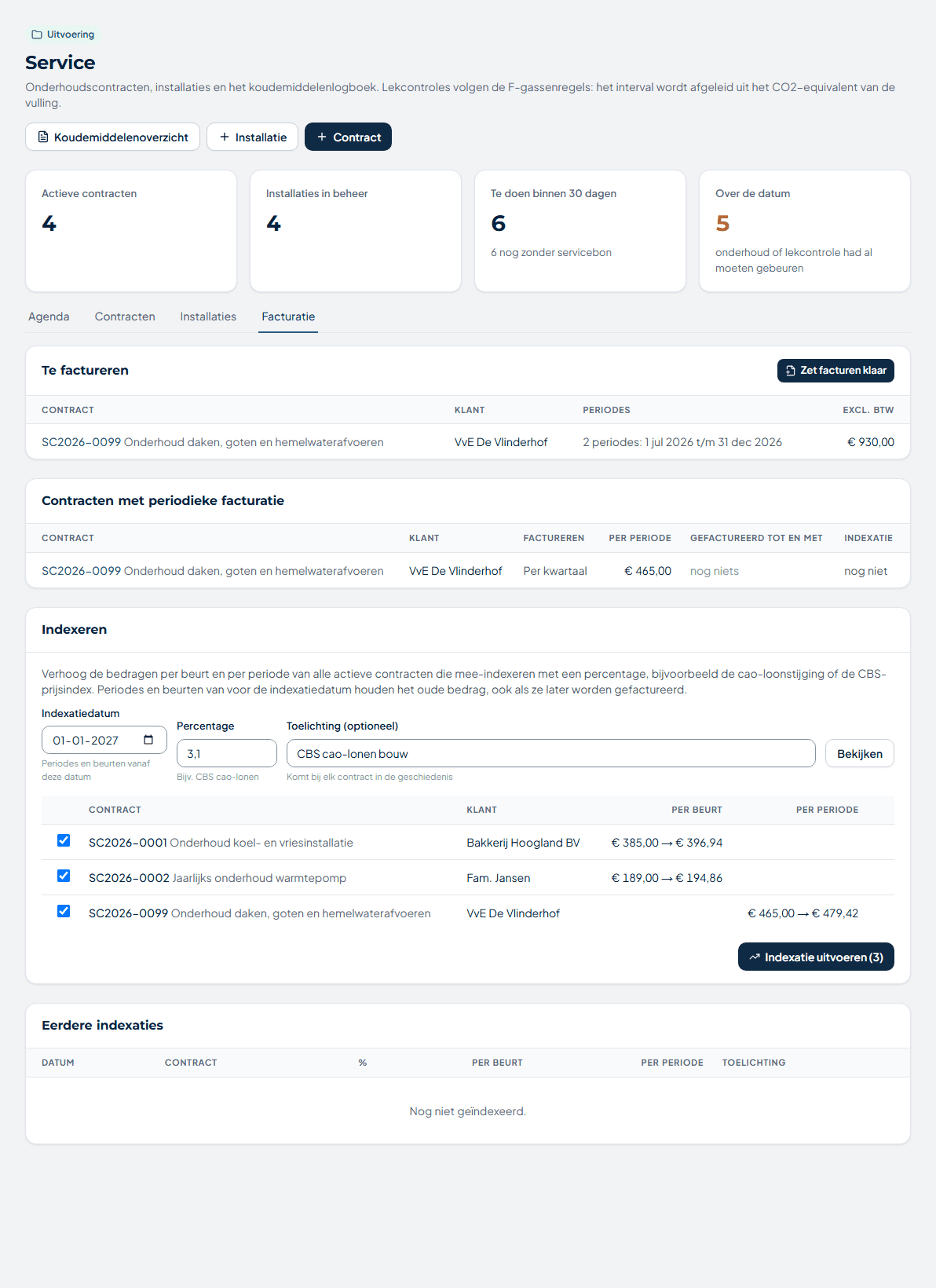This screenshot has height=1288, width=936.
Task: Click the € 465,00 per periode amount
Action: [x=648, y=571]
